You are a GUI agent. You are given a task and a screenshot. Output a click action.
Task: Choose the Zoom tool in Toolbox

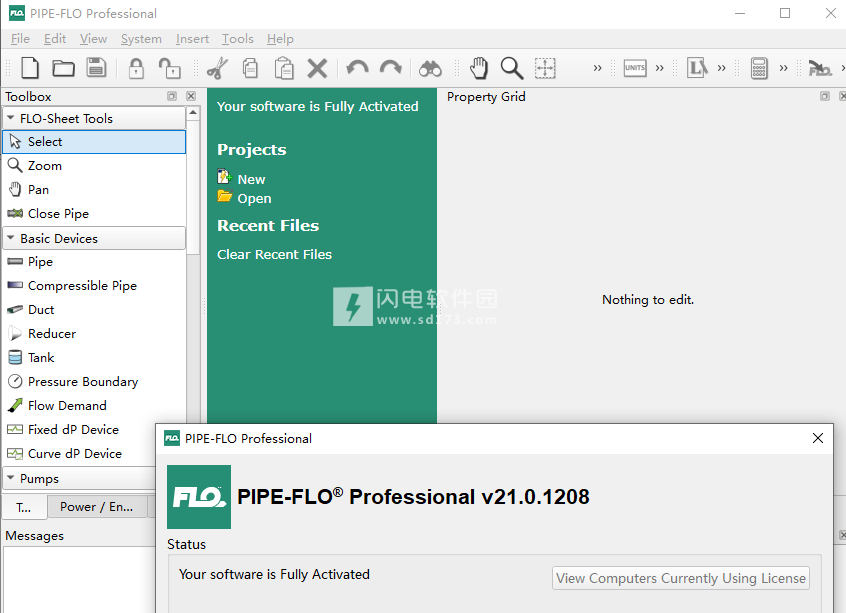pyautogui.click(x=94, y=166)
